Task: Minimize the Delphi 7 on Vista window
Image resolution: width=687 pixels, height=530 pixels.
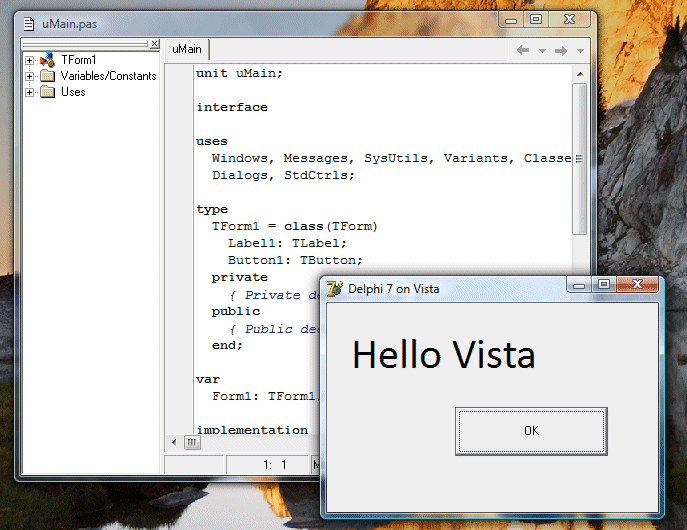Action: (579, 285)
